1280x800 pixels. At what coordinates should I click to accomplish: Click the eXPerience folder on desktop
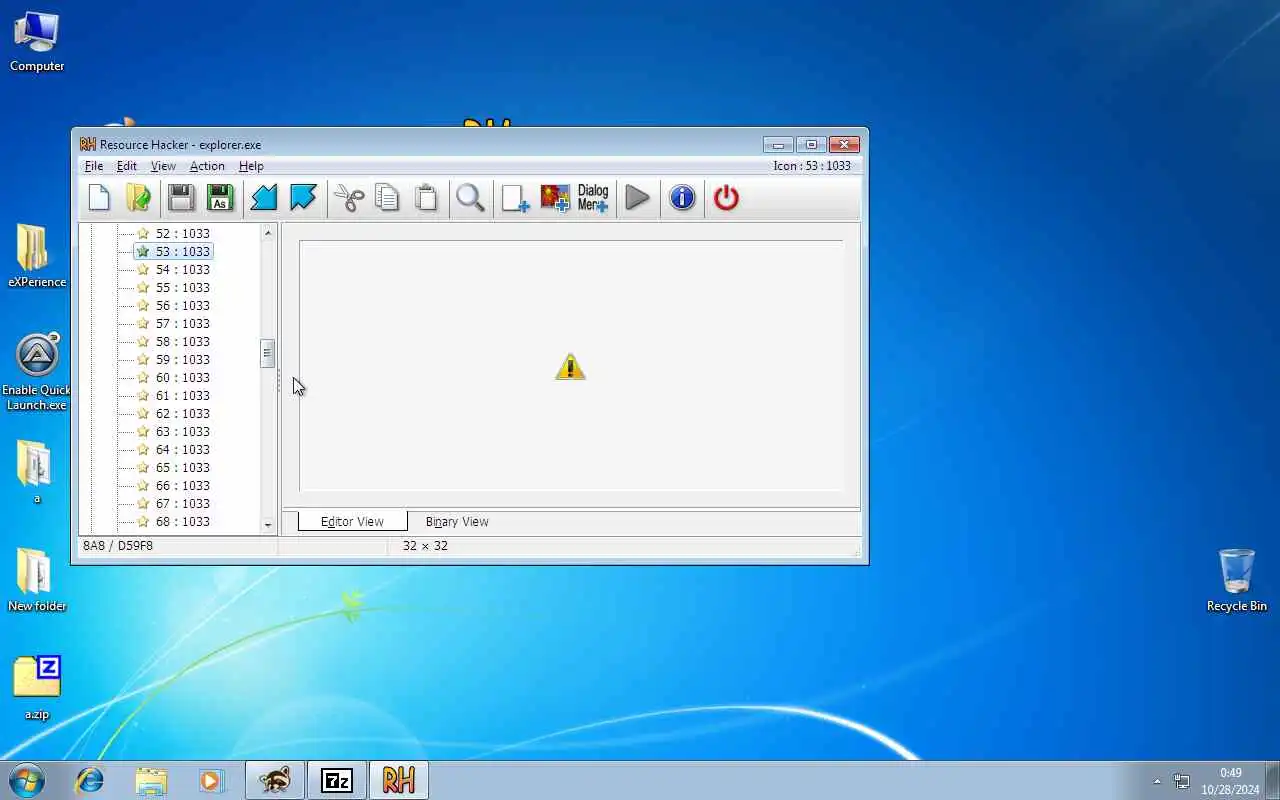pos(37,256)
